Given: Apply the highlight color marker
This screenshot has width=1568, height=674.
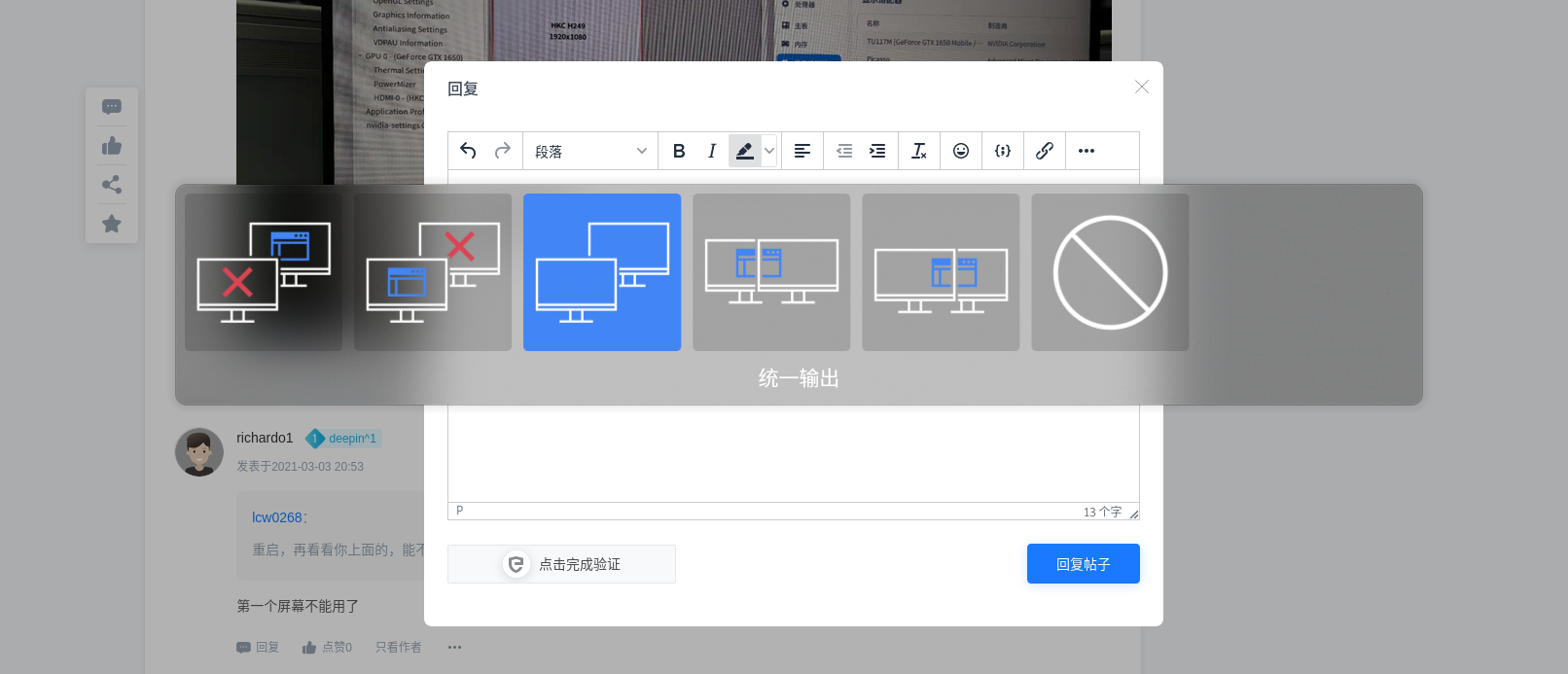Looking at the screenshot, I should 744,151.
